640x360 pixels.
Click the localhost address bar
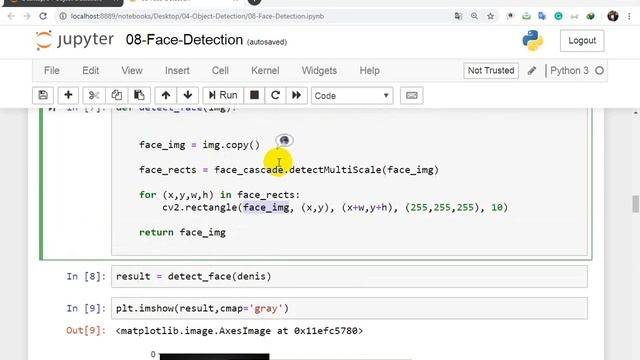(197, 16)
